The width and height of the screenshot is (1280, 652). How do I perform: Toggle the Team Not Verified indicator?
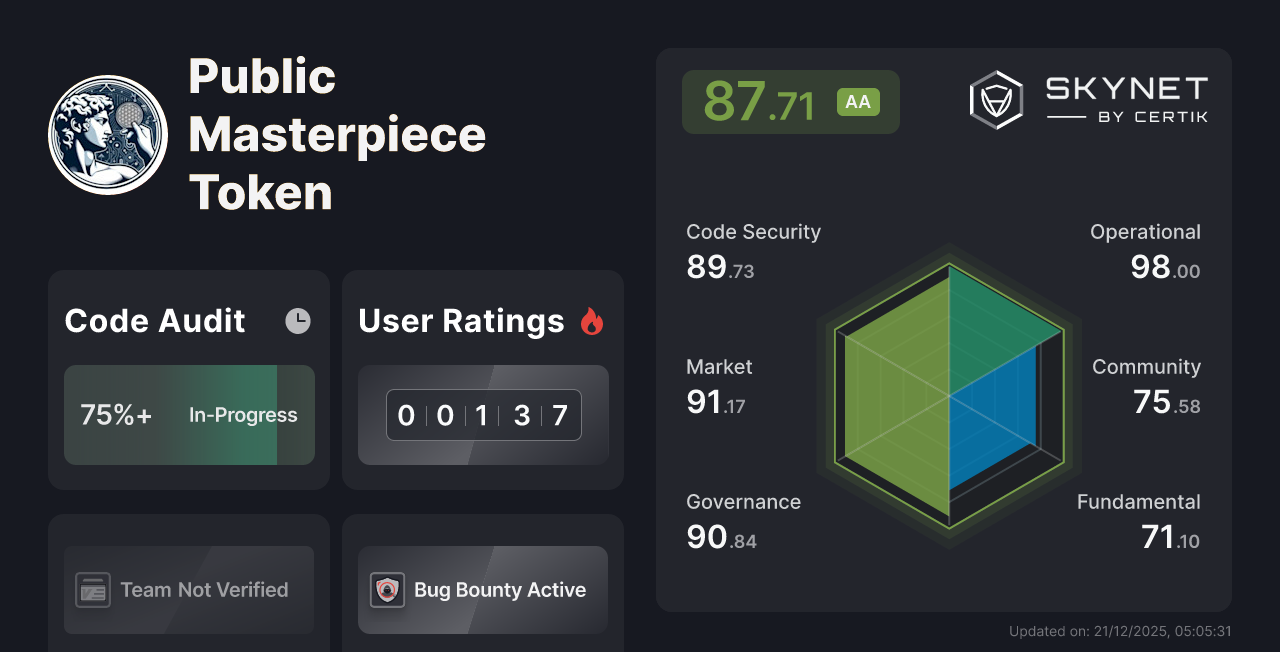coord(188,590)
